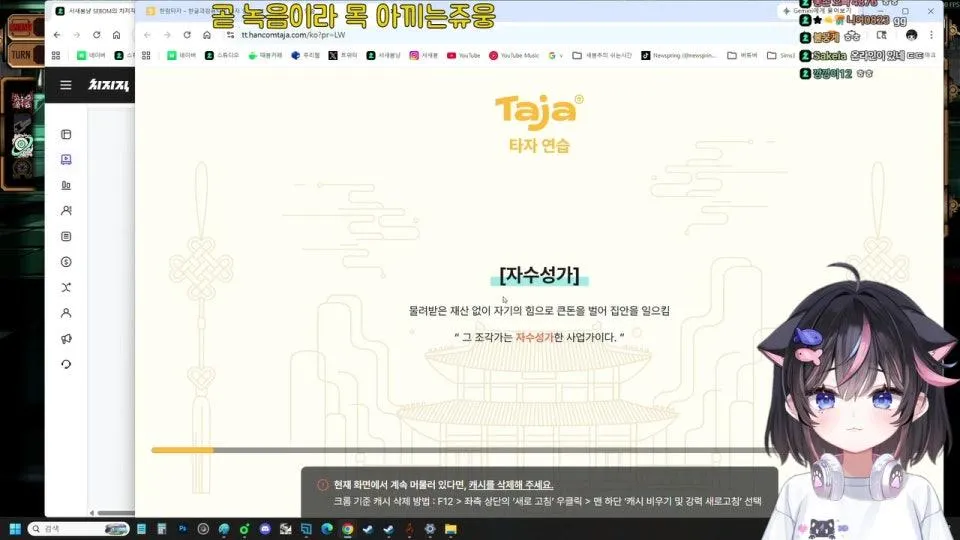
Task: Open the revenue coin icon in Chzzk sidebar
Action: 66,262
